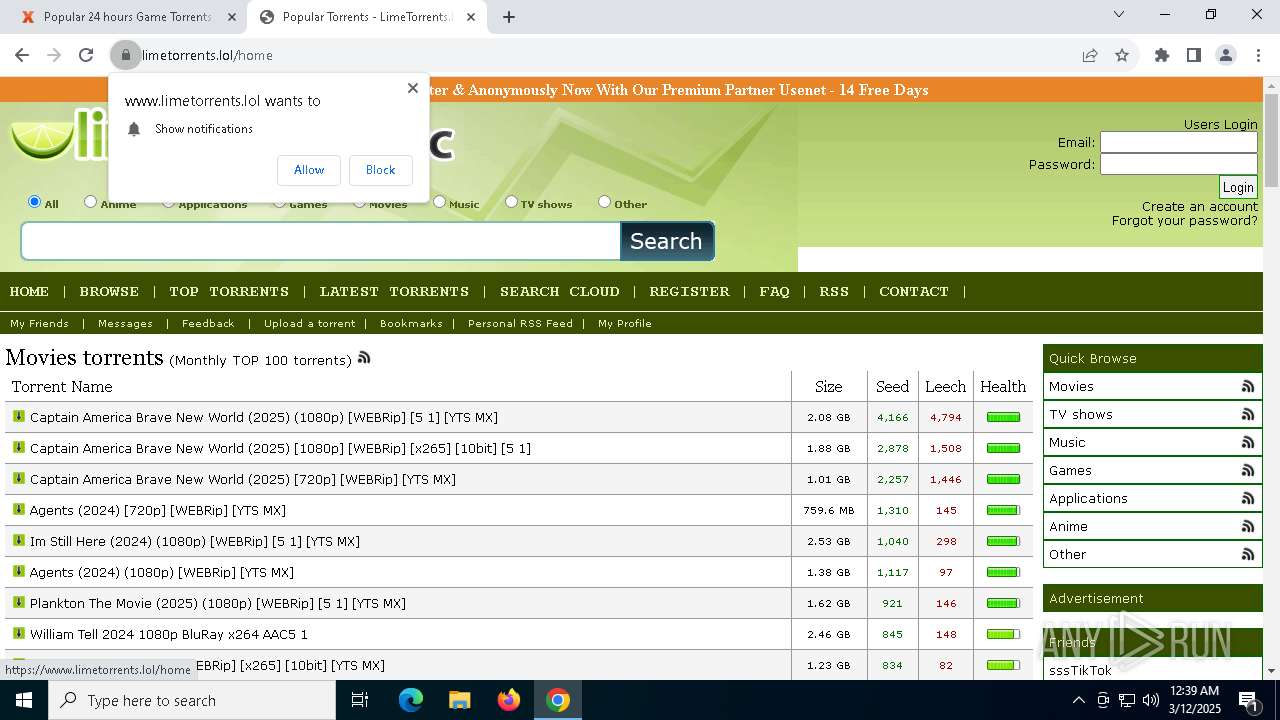Screen dimensions: 1280x720
Task: Switch to Popular 24 hours Game Torrents tab
Action: [x=126, y=17]
